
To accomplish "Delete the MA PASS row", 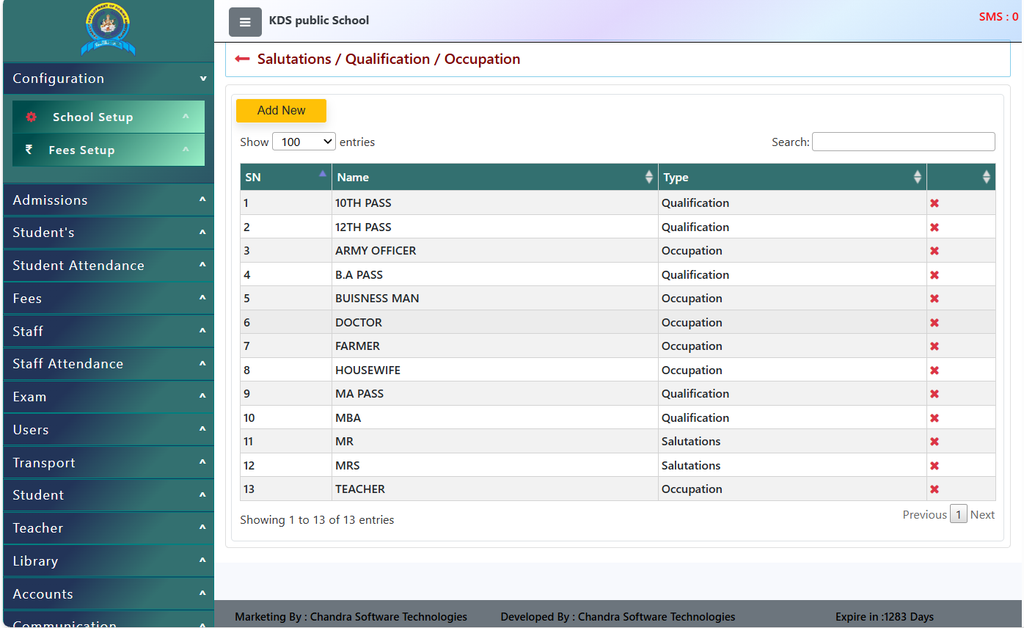I will click(934, 394).
